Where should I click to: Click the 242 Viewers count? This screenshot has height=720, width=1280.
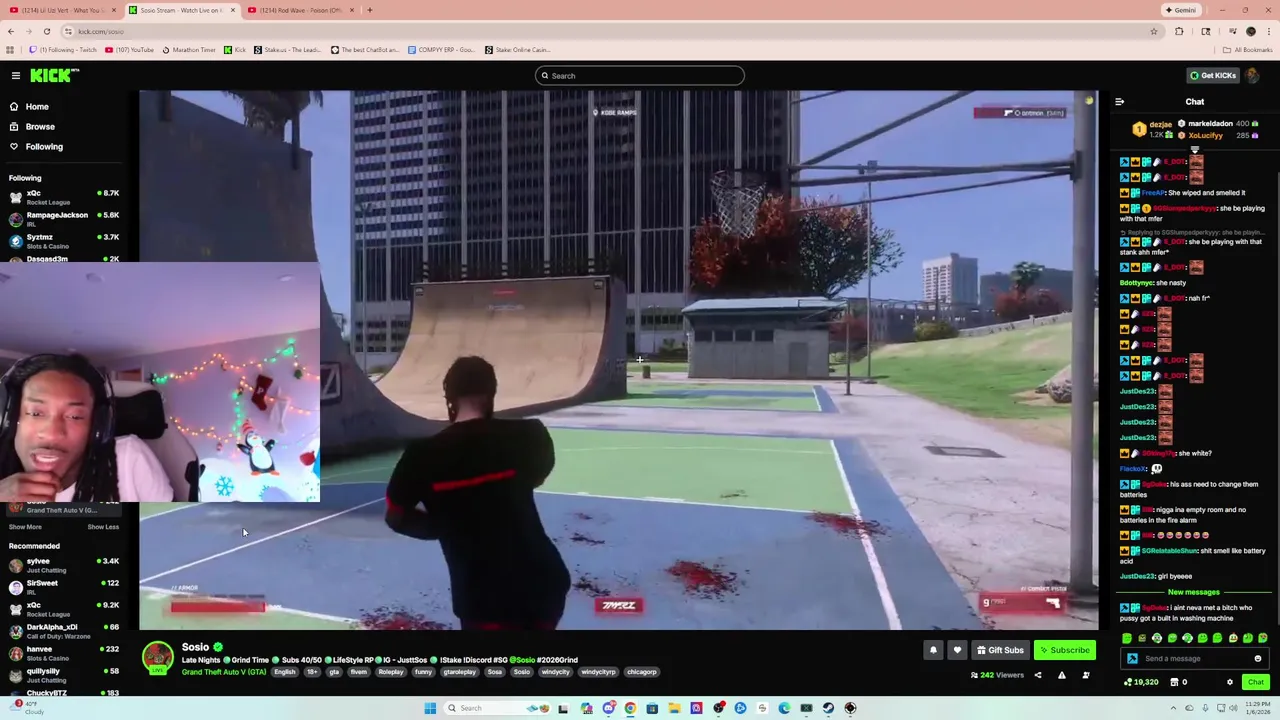point(997,675)
